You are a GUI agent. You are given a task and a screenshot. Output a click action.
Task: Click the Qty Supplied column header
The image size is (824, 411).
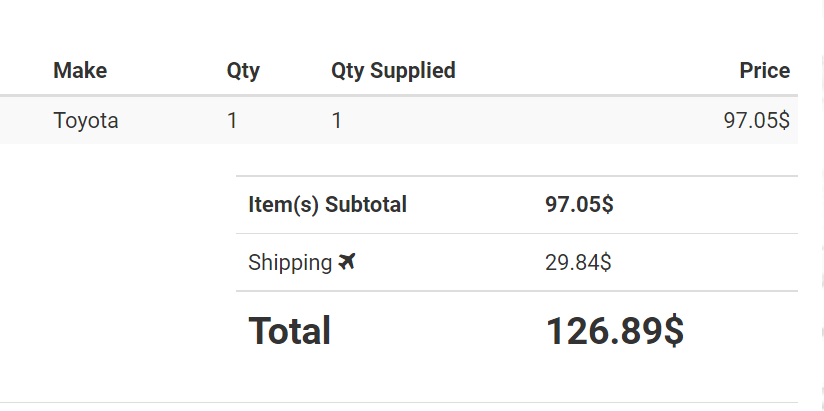(393, 71)
